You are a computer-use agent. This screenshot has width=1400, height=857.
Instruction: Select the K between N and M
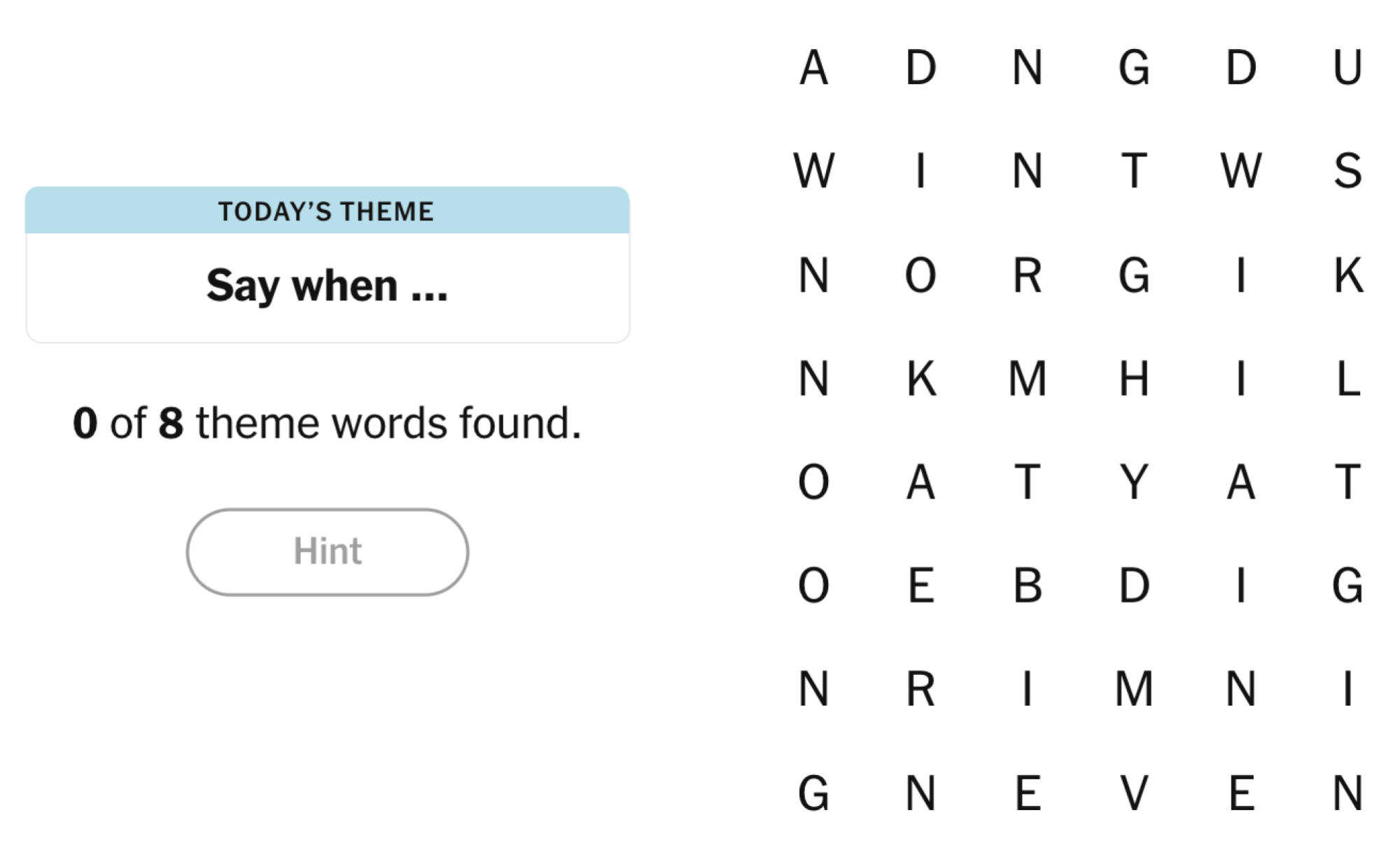pos(920,379)
